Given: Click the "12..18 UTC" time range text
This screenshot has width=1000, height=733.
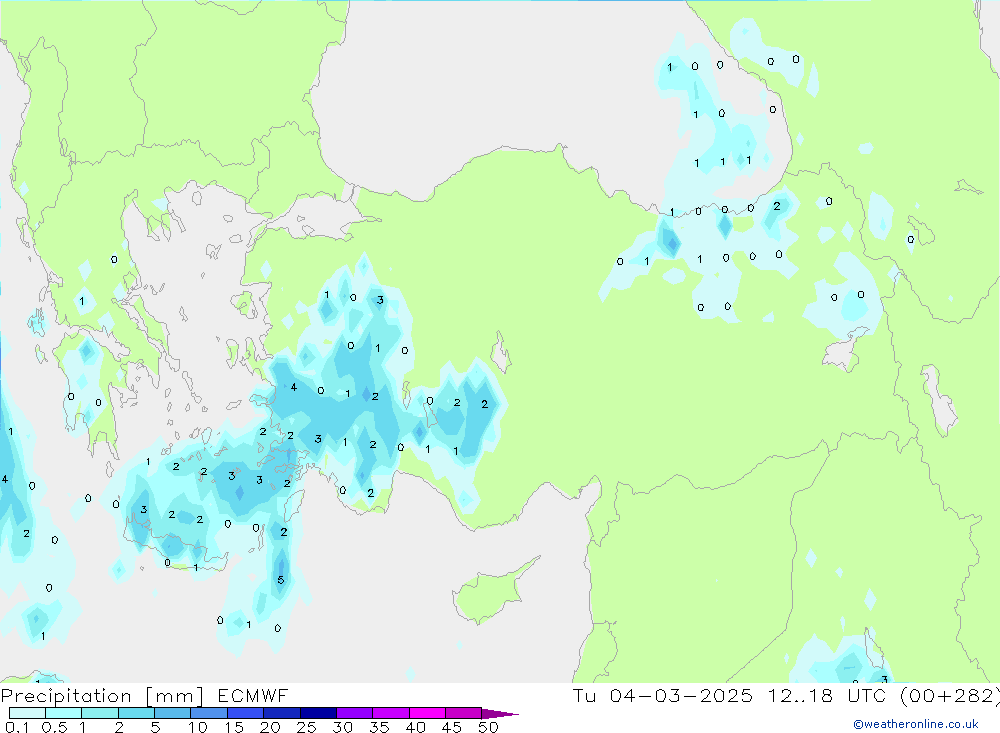Looking at the screenshot, I should [x=827, y=696].
